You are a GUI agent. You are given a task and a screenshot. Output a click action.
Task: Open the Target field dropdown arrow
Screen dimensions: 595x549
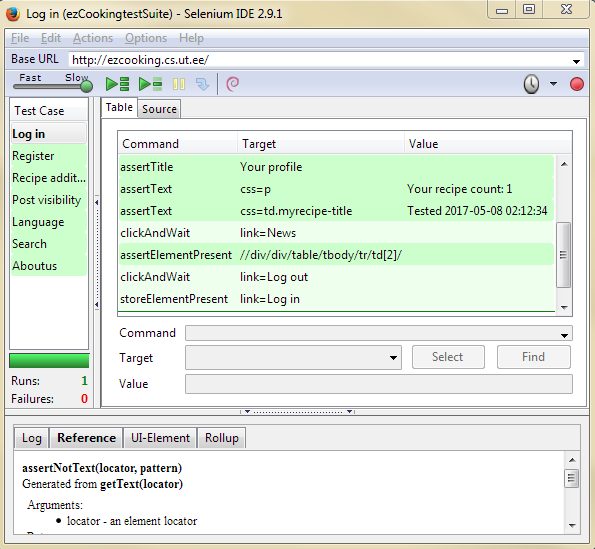[x=393, y=357]
